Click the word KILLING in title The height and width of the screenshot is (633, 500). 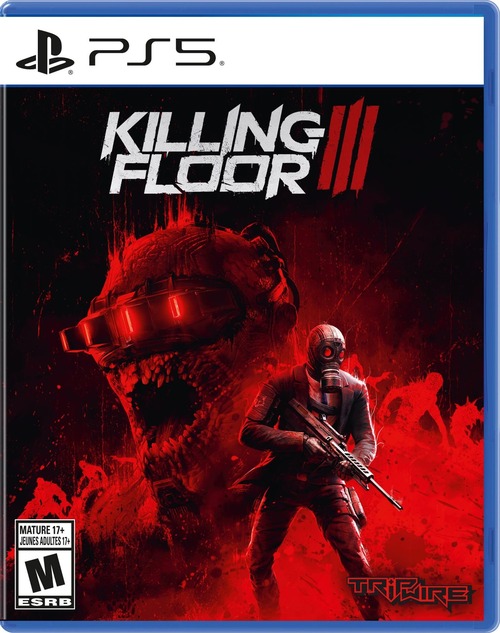click(x=210, y=132)
